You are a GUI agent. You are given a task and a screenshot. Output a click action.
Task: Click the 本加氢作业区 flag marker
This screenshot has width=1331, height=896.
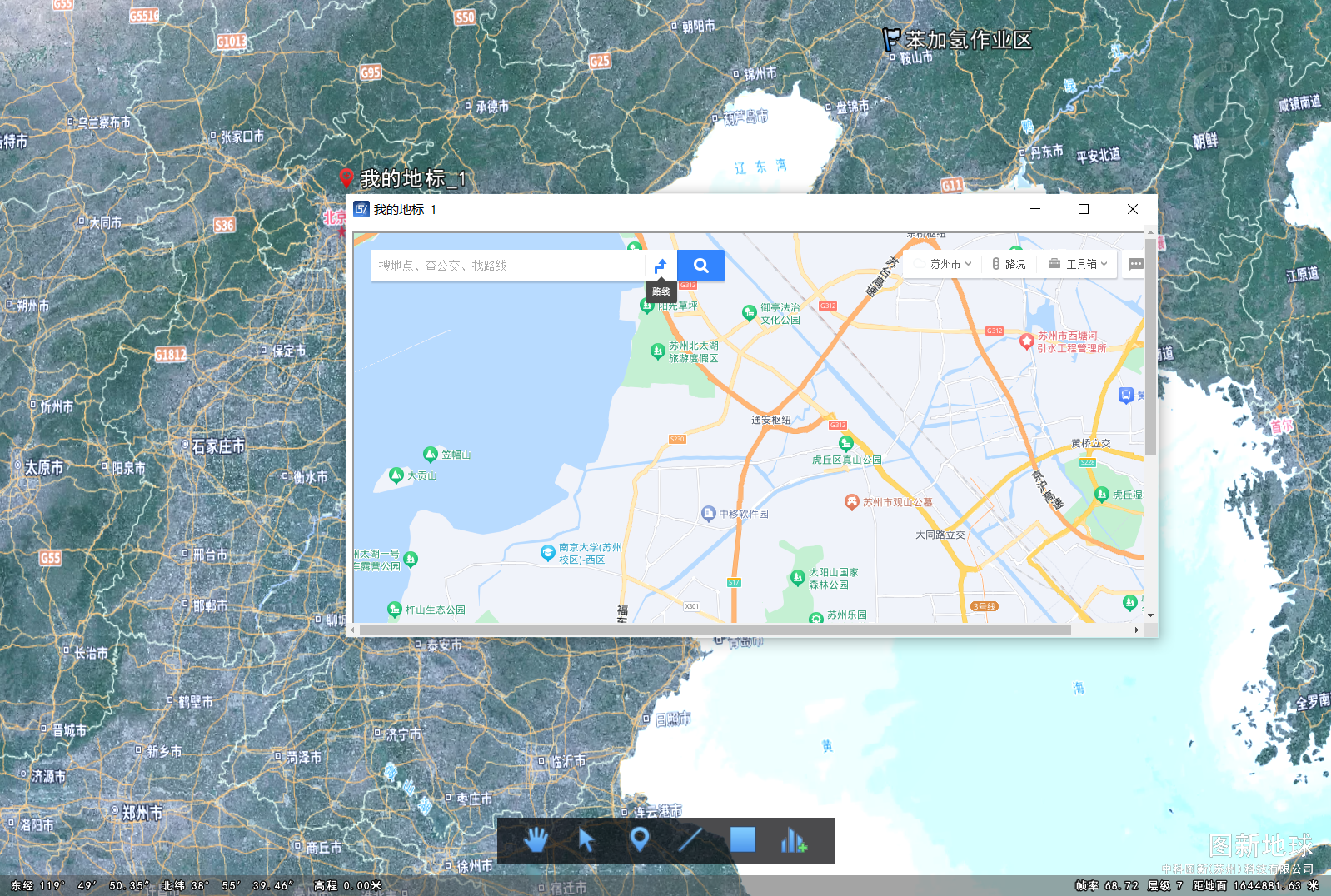(x=890, y=39)
